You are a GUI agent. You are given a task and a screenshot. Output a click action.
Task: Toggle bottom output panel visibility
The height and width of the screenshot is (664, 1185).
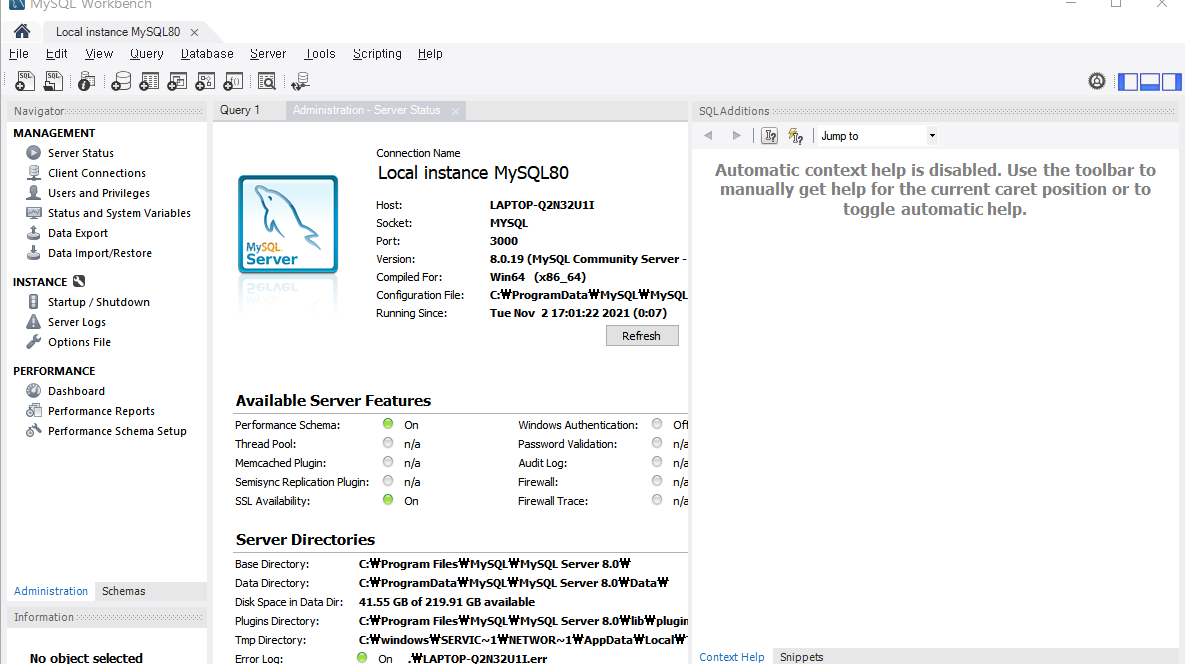click(x=1149, y=82)
